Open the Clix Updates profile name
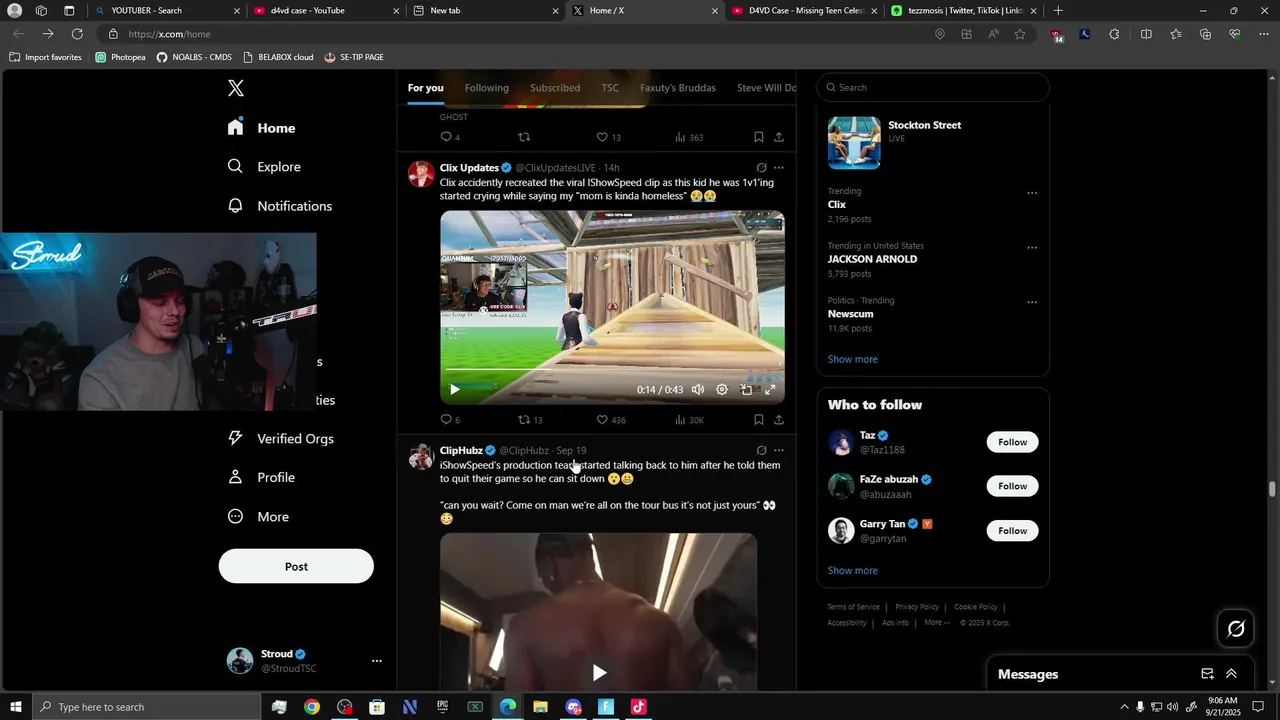The width and height of the screenshot is (1280, 720). point(469,168)
